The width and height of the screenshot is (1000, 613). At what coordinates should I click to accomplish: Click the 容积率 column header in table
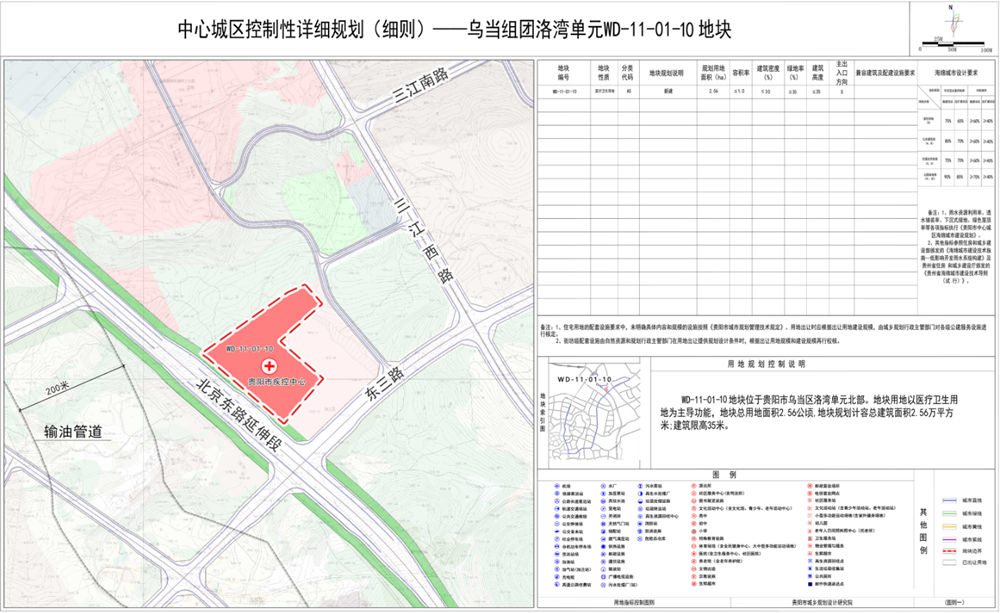pos(741,73)
